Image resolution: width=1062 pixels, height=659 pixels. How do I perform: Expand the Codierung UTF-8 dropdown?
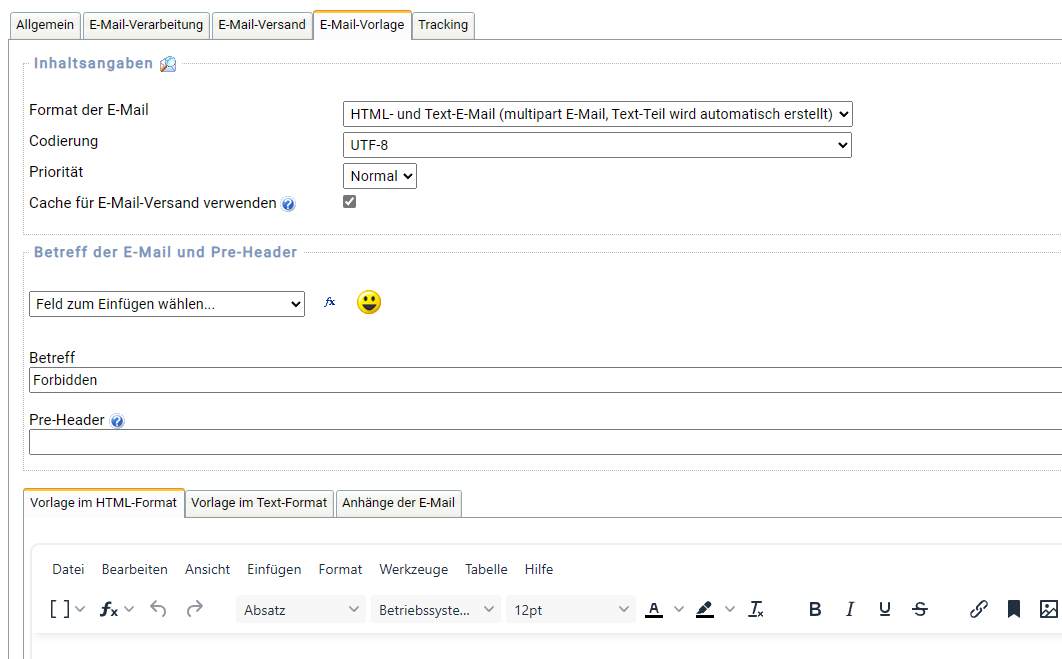coord(597,145)
